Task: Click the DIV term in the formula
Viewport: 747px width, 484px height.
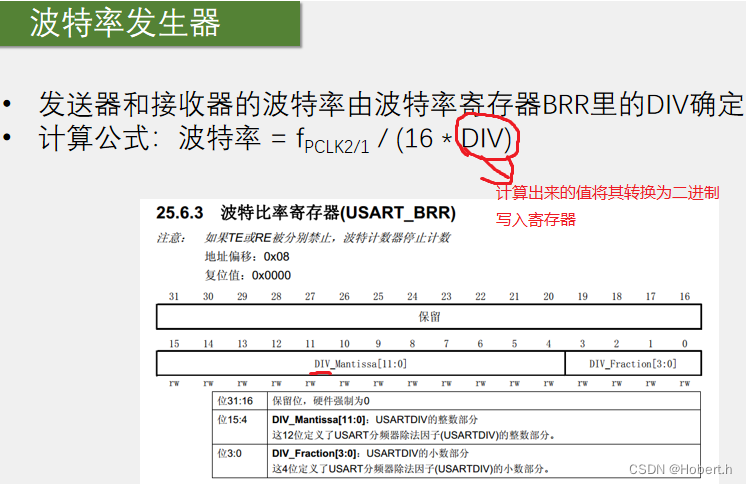Action: click(x=483, y=139)
